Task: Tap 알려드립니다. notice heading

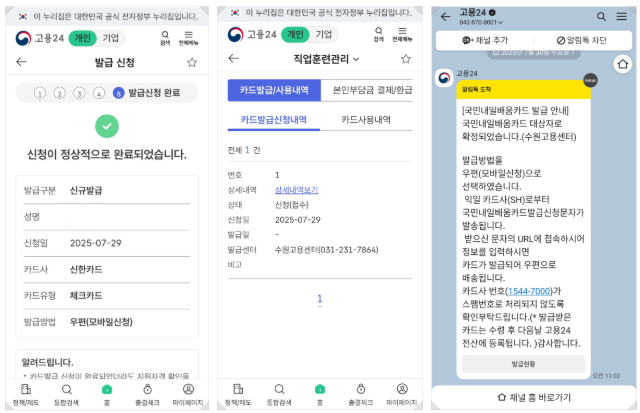Action: pos(47,362)
